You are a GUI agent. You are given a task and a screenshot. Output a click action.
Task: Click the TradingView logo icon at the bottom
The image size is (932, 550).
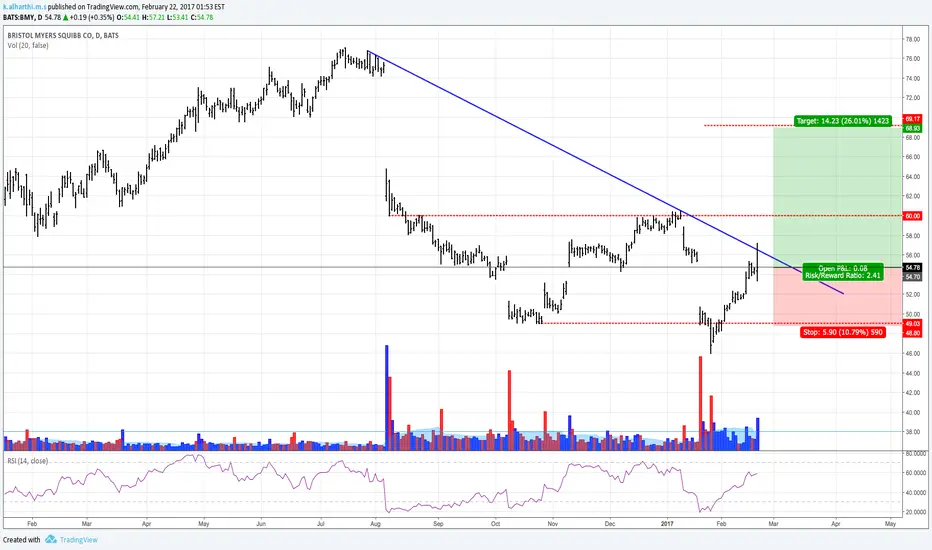(x=51, y=539)
